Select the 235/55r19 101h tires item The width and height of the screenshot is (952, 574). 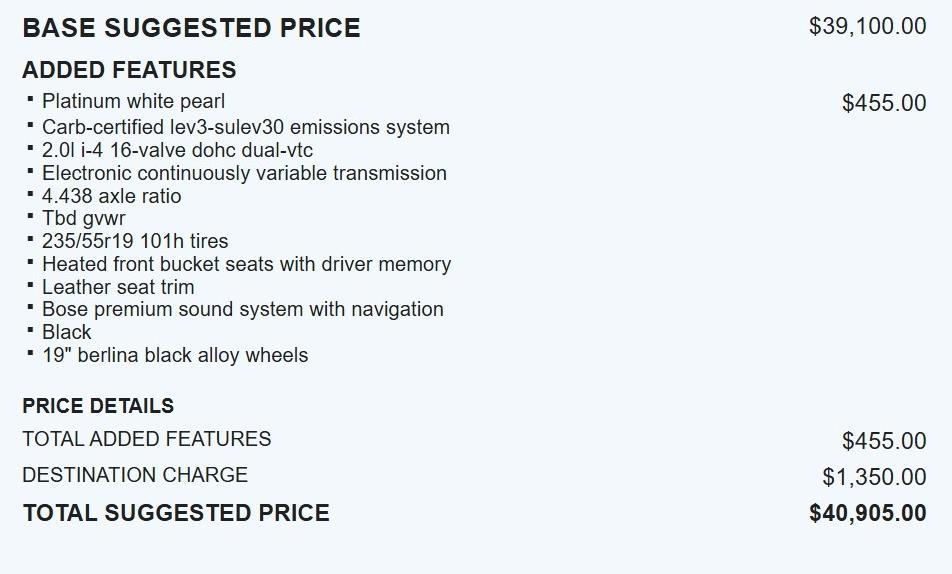[135, 241]
